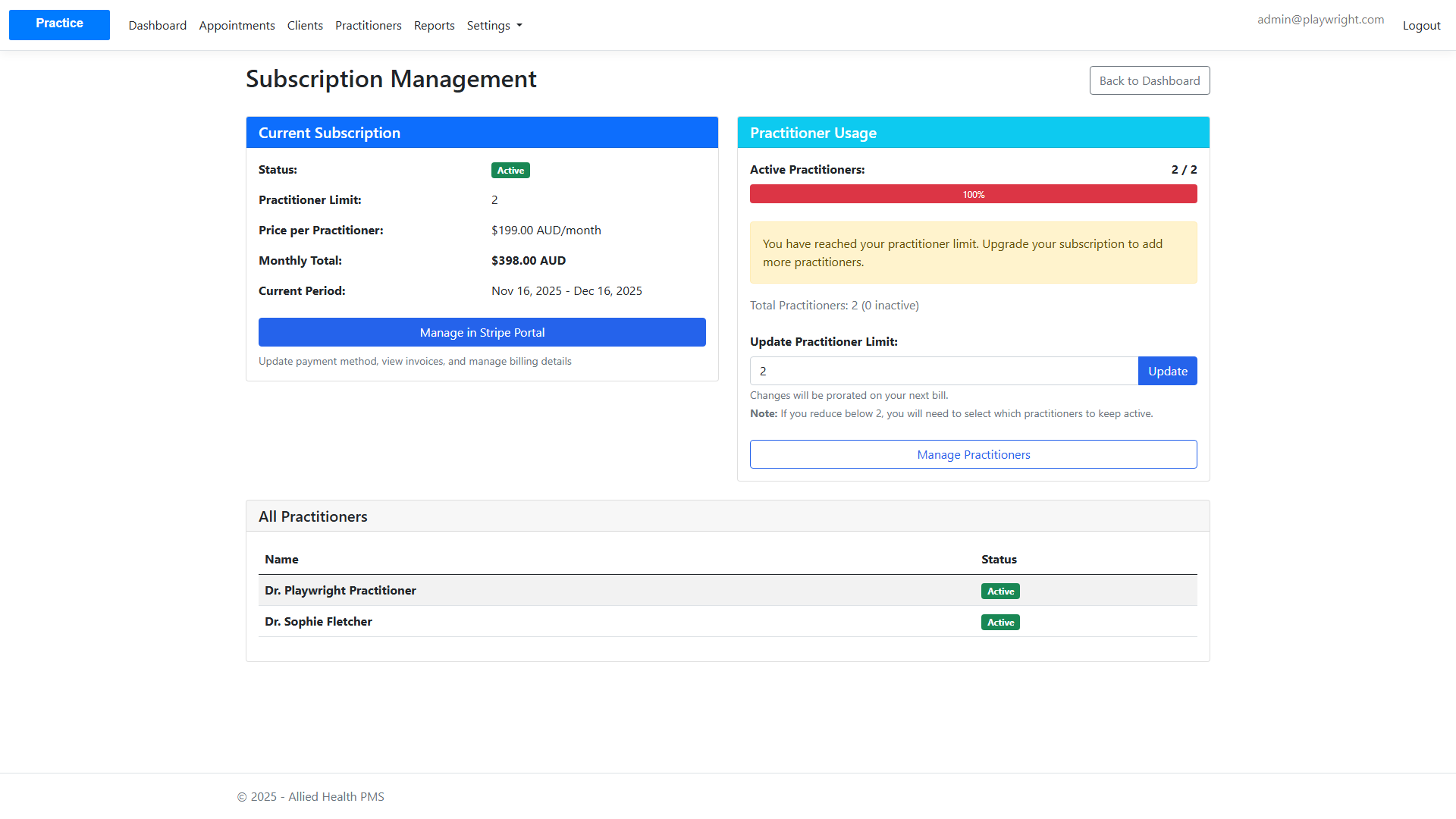Open the Reports nav link
The width and height of the screenshot is (1456, 819).
point(435,26)
